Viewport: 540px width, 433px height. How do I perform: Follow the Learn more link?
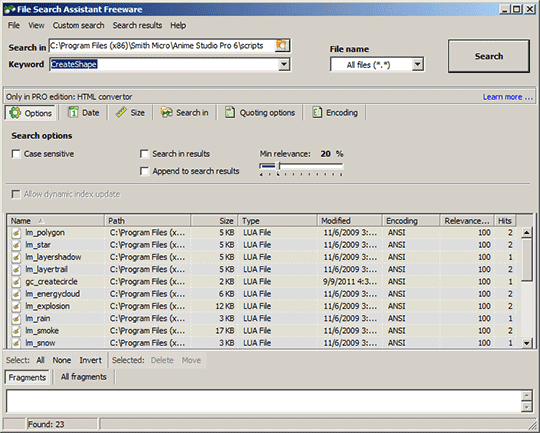pos(508,97)
